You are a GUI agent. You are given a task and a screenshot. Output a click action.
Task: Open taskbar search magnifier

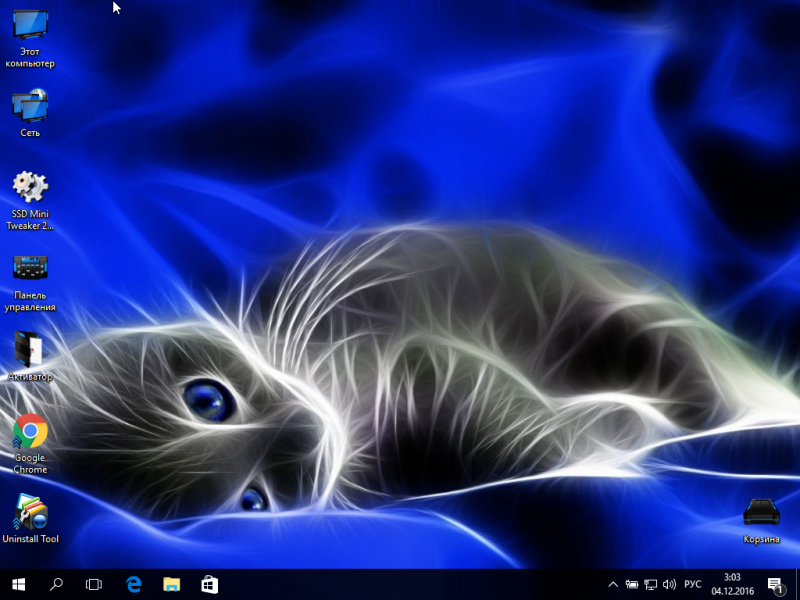(56, 585)
